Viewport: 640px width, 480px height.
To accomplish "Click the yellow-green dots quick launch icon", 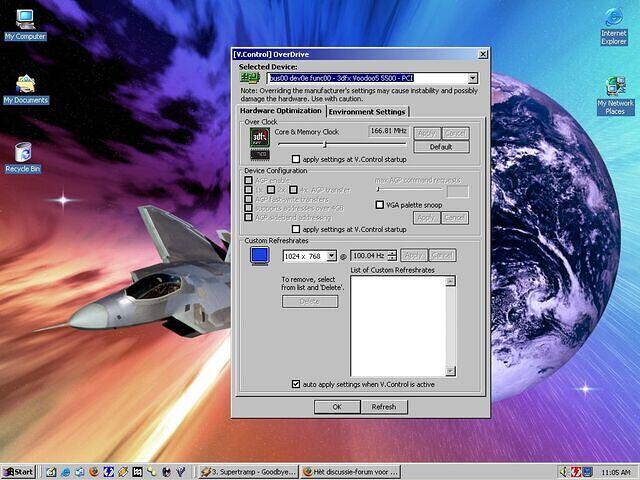I will coord(151,472).
